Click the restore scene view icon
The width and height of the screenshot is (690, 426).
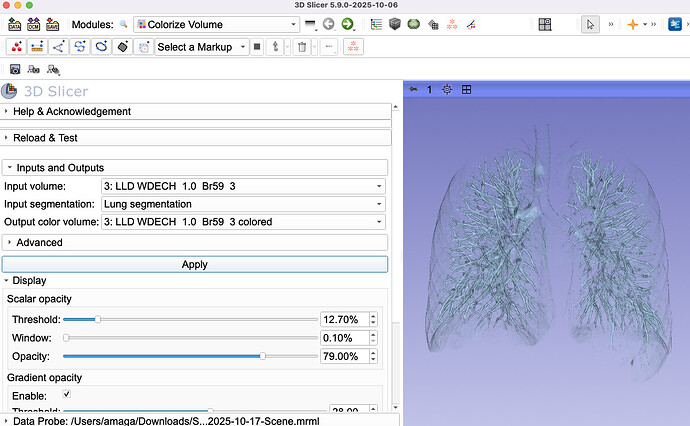53,70
